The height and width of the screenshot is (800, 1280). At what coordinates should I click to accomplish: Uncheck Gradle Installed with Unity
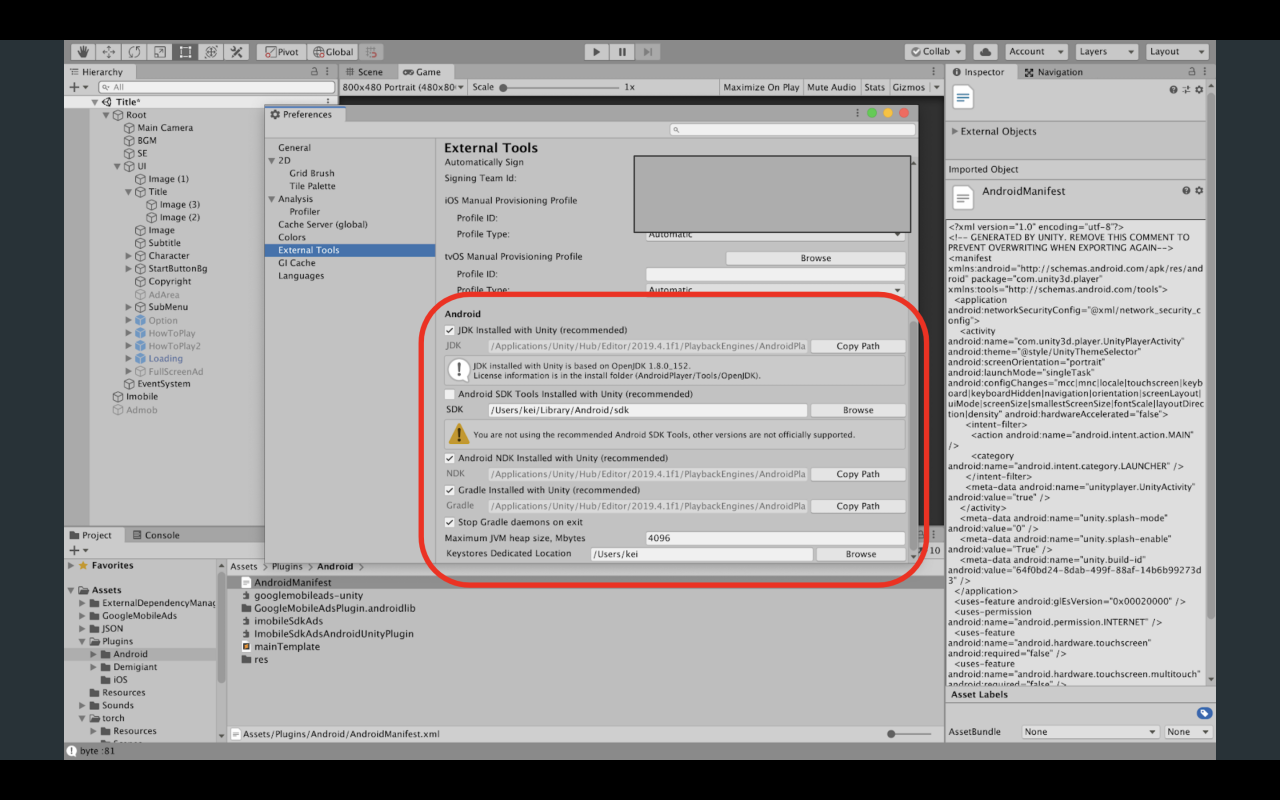tap(450, 490)
